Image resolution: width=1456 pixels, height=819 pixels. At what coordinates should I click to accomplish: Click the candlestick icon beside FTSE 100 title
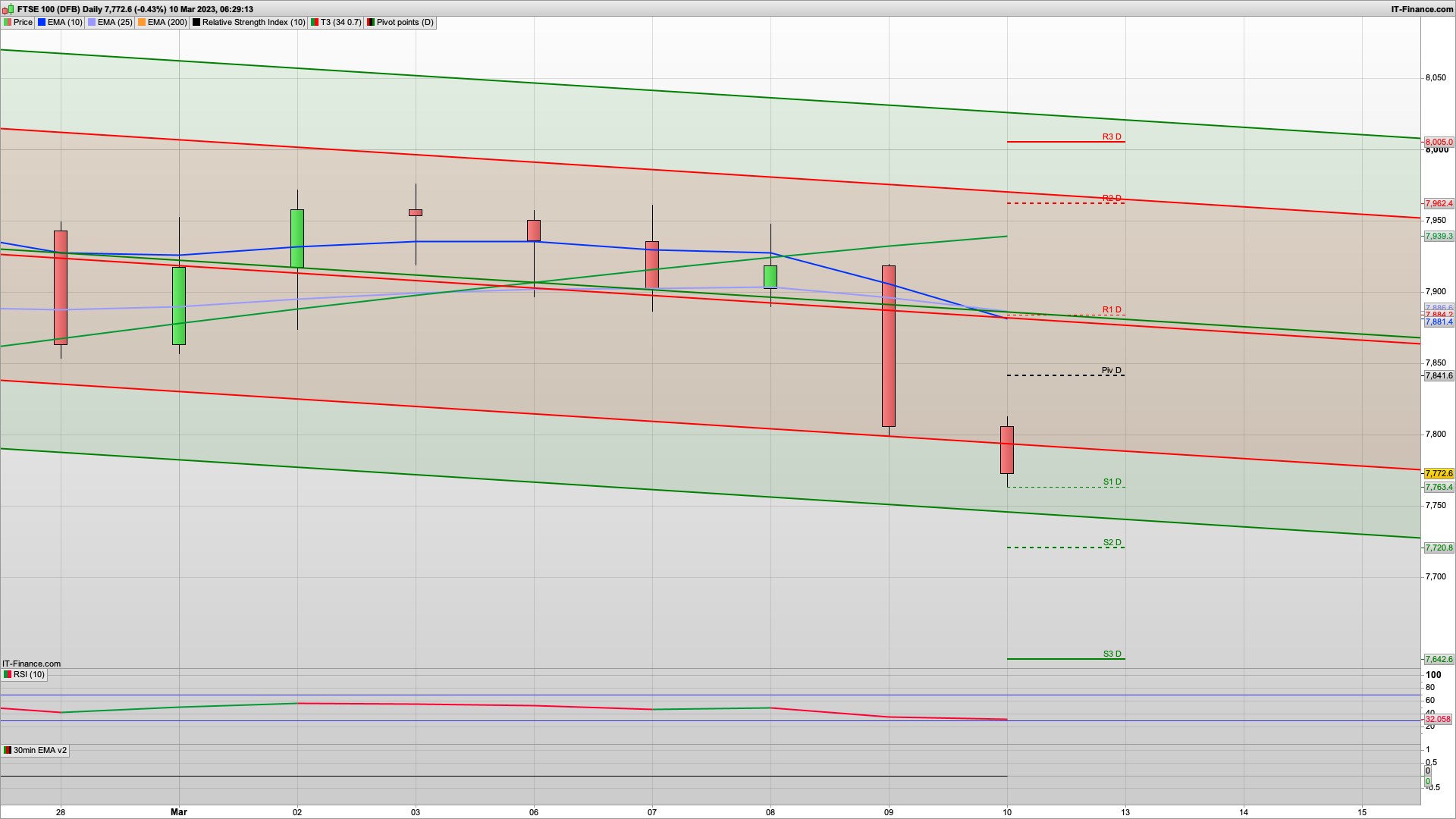coord(8,9)
